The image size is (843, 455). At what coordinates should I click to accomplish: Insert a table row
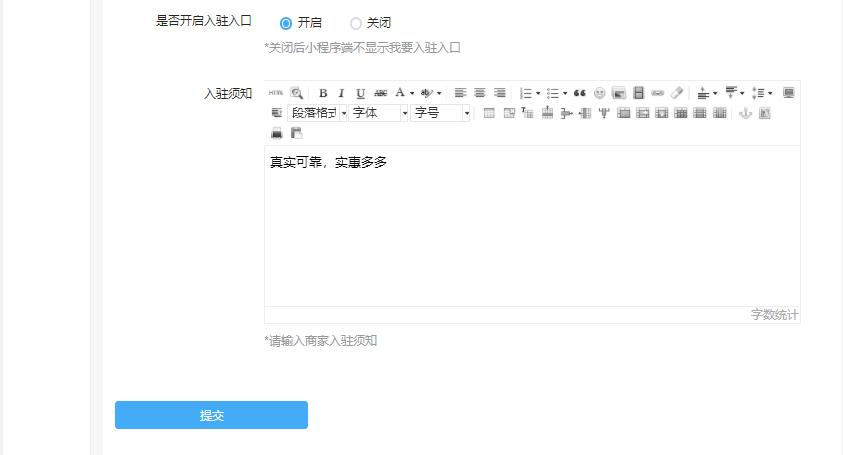(547, 113)
